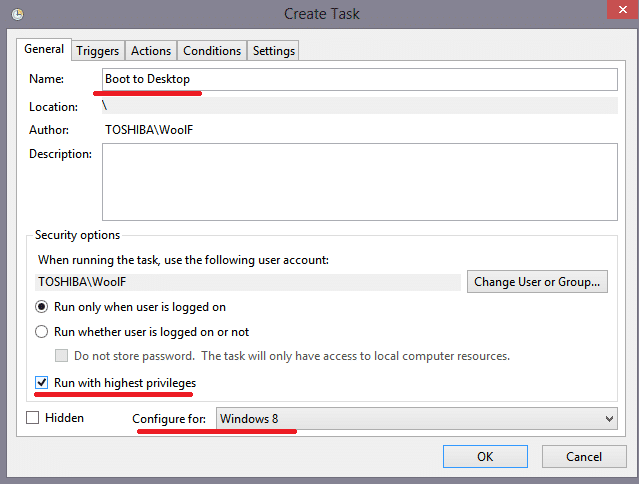Click the Location field showing backslash
This screenshot has height=484, width=639.
(x=360, y=106)
